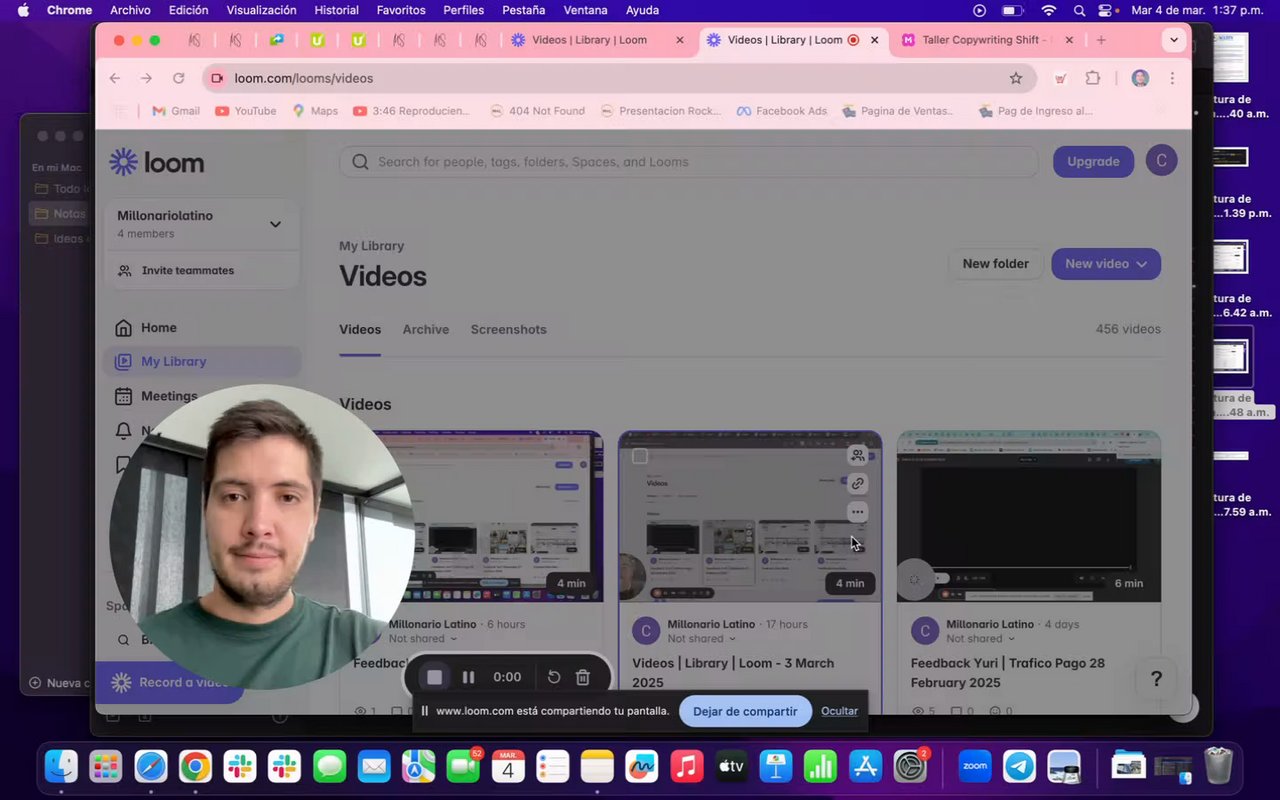Open Telegram from the Dock
This screenshot has width=1280, height=800.
pyautogui.click(x=1020, y=767)
